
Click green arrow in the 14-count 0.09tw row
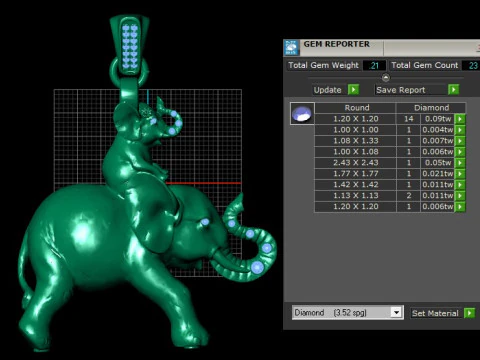[460, 119]
